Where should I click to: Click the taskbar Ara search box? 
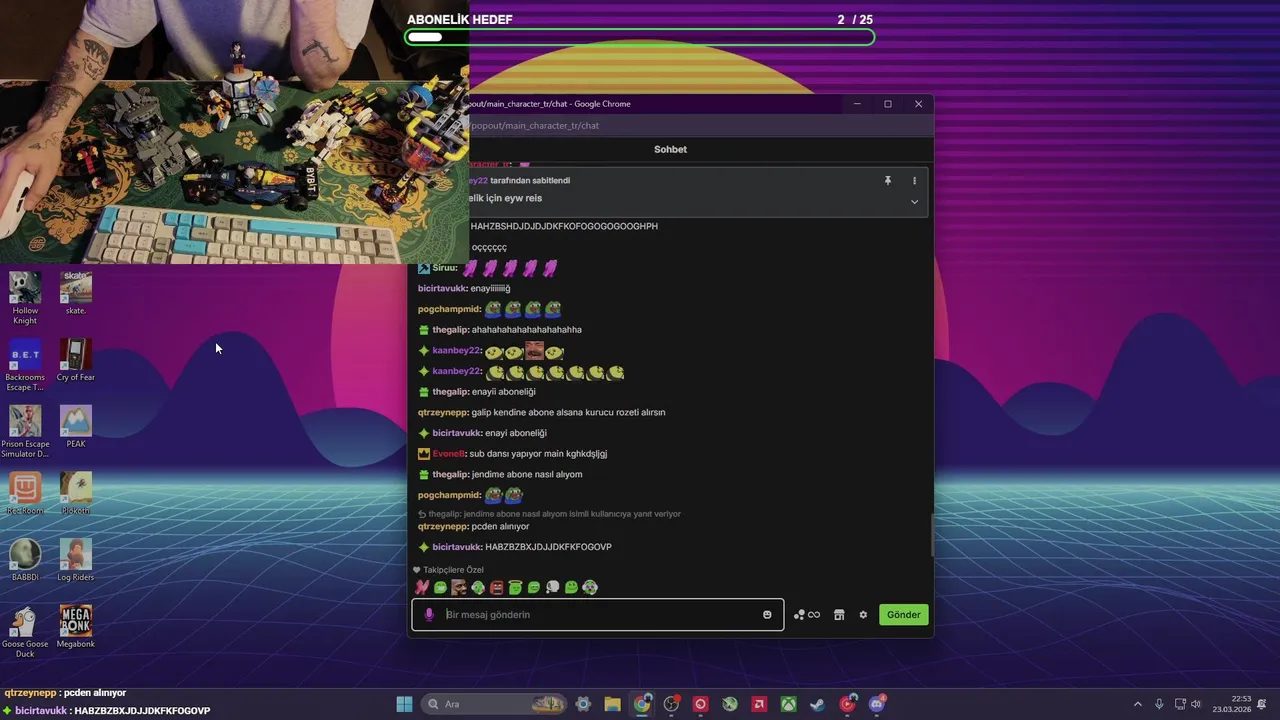494,704
